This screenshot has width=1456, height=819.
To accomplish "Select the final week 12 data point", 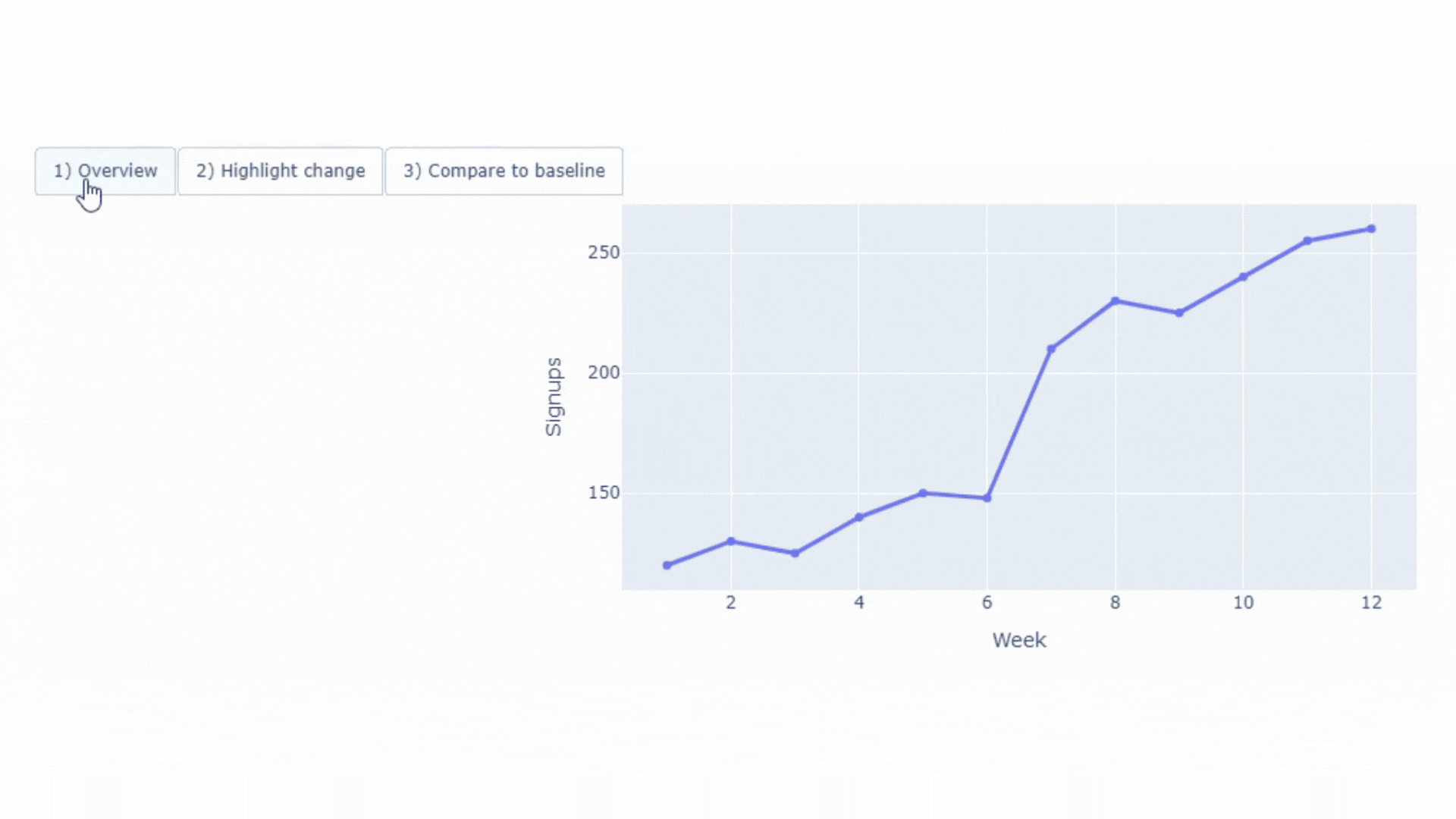I will 1371,229.
